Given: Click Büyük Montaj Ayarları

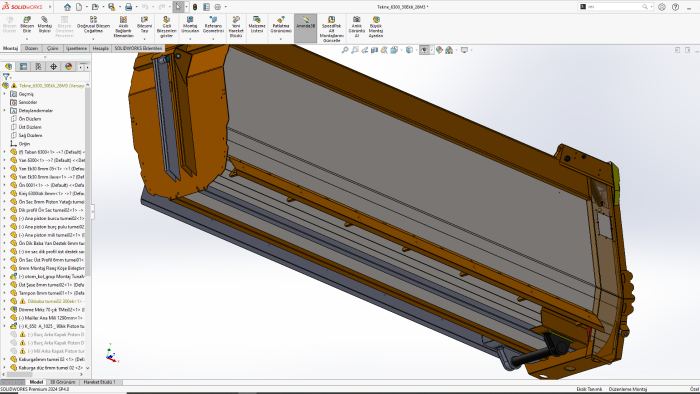Looking at the screenshot, I should pos(376,27).
